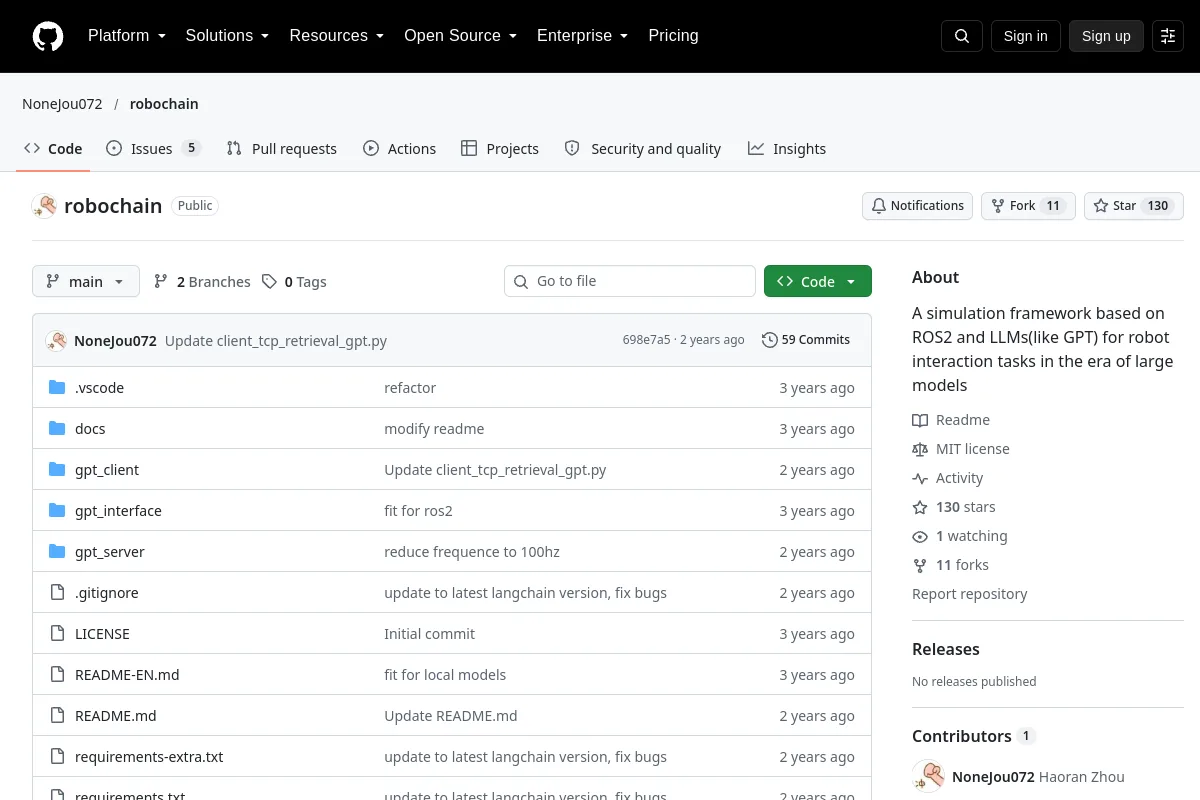Click the Readme book icon in About
Image resolution: width=1200 pixels, height=800 pixels.
coord(920,420)
